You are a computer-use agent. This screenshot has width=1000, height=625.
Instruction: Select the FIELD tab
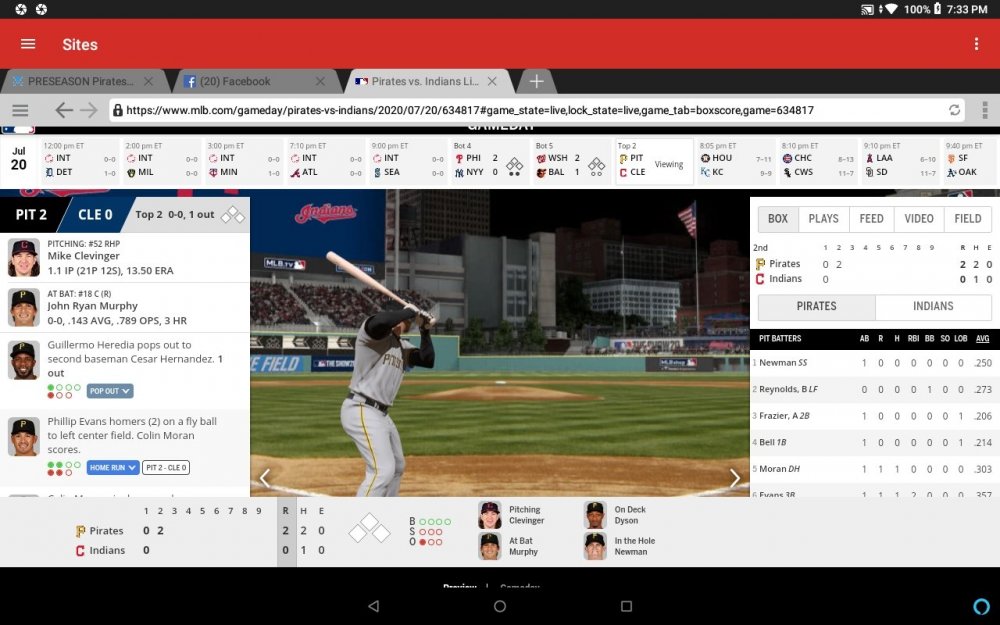click(x=967, y=219)
